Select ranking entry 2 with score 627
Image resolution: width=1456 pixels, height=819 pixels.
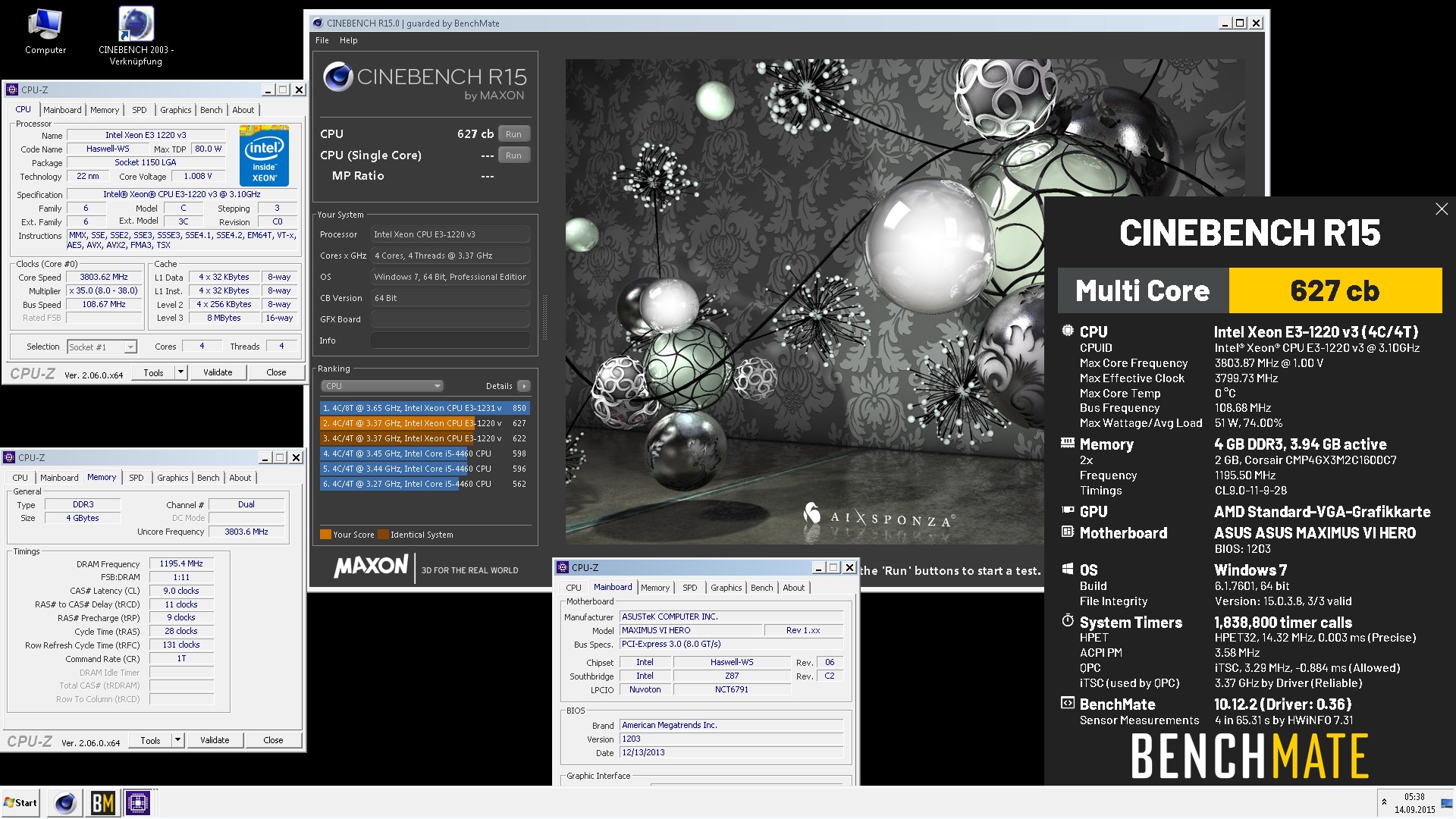tap(425, 423)
